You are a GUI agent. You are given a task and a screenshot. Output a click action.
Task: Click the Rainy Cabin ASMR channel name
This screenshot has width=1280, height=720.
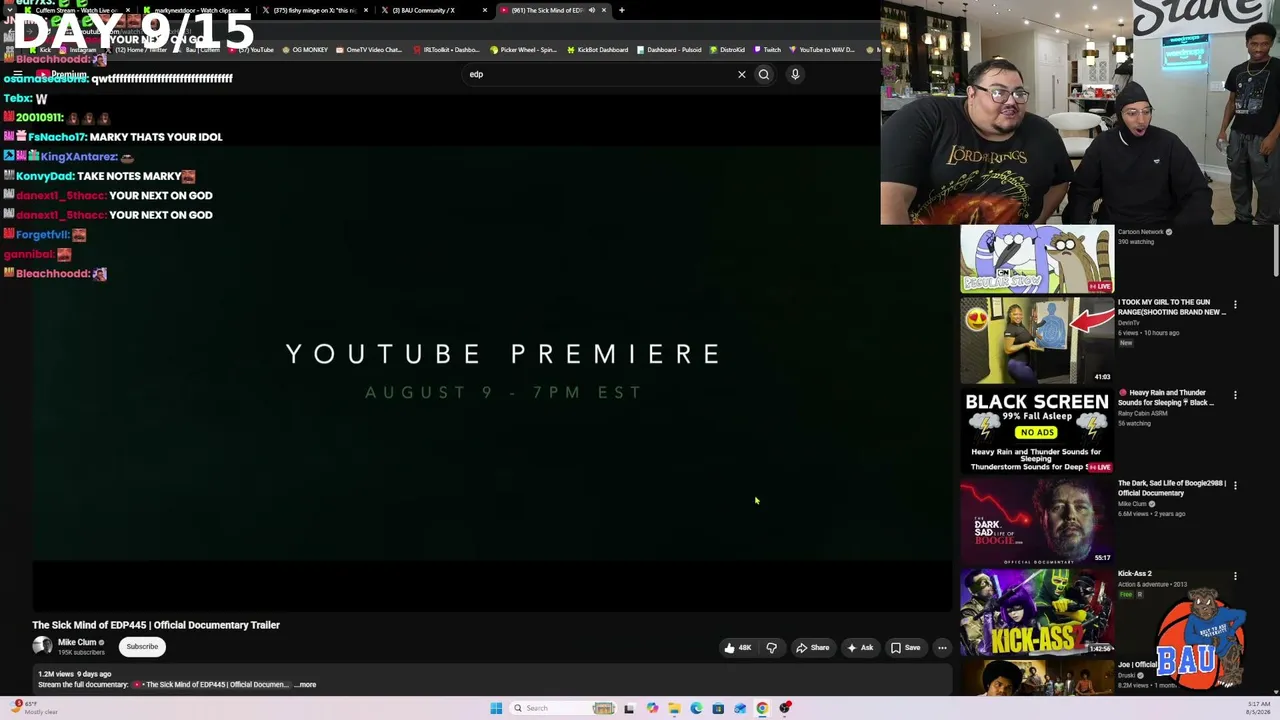pos(1142,413)
